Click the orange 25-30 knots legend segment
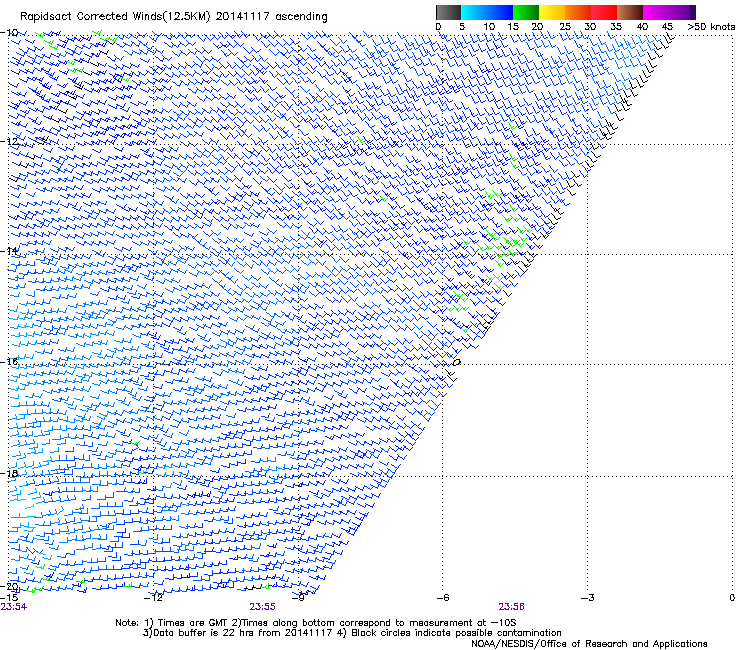Image resolution: width=740 pixels, height=650 pixels. (x=578, y=12)
